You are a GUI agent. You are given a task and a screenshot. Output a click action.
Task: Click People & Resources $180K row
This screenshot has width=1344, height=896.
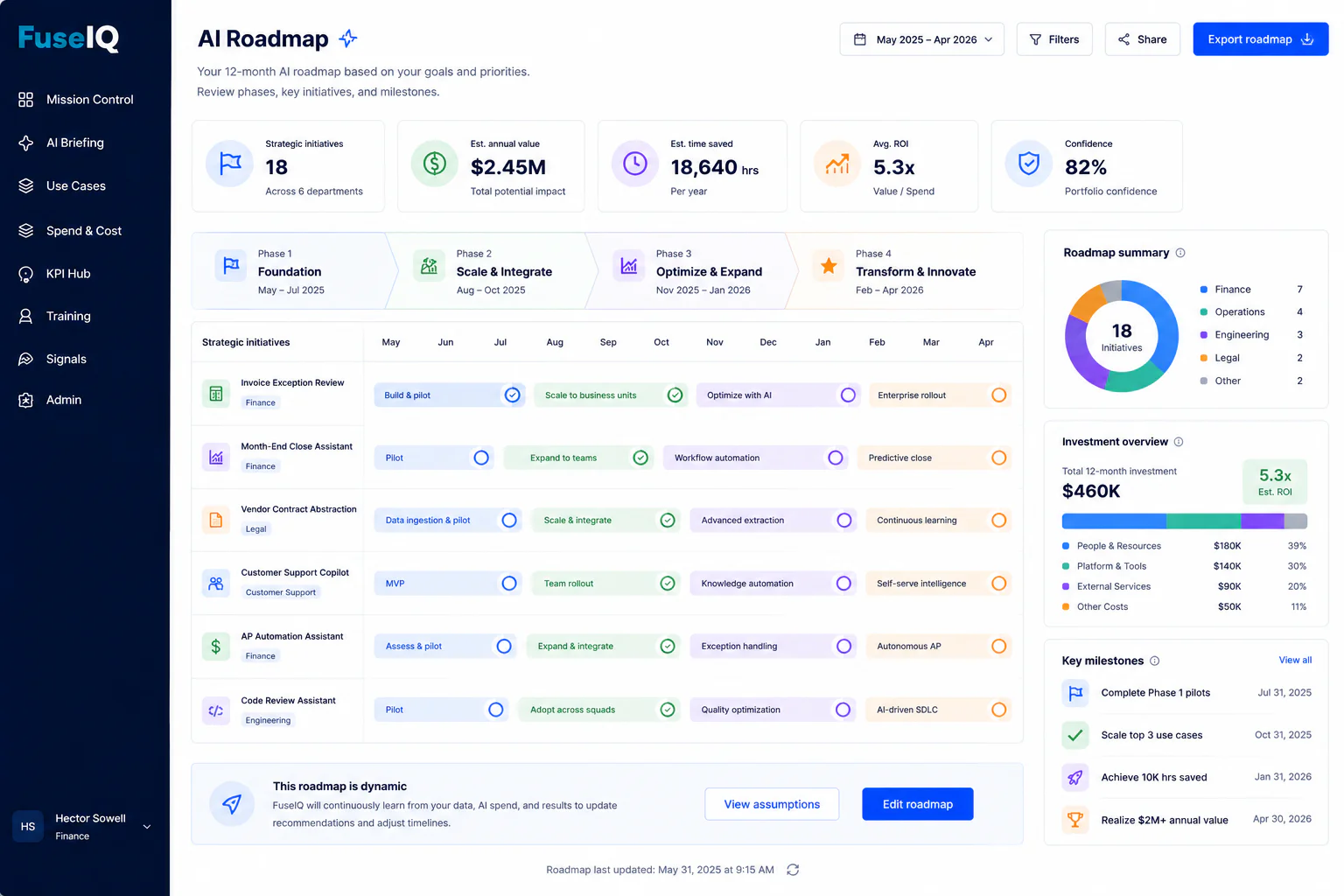point(1185,546)
